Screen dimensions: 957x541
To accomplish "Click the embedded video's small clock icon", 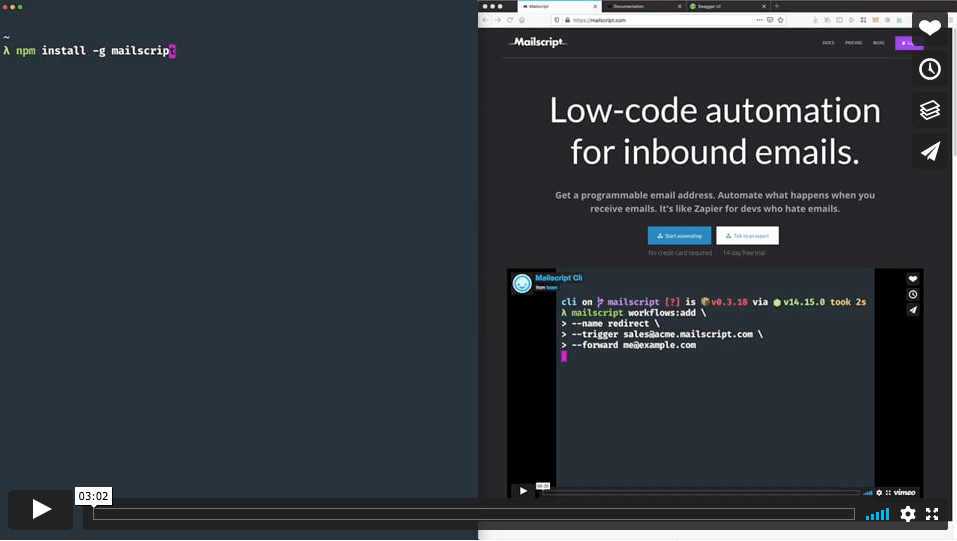I will coord(912,294).
